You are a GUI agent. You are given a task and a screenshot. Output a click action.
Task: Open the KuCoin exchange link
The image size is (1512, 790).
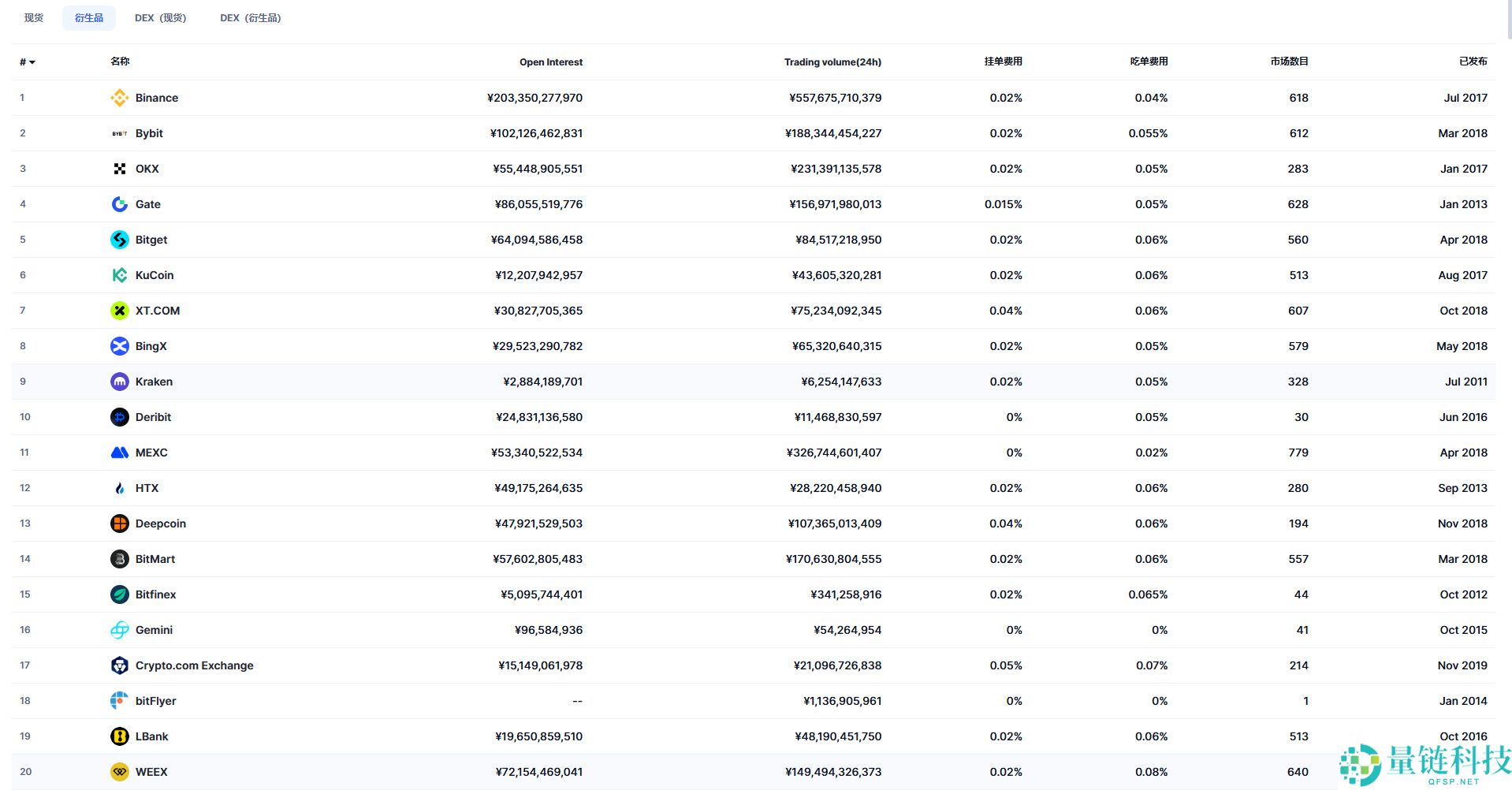155,275
